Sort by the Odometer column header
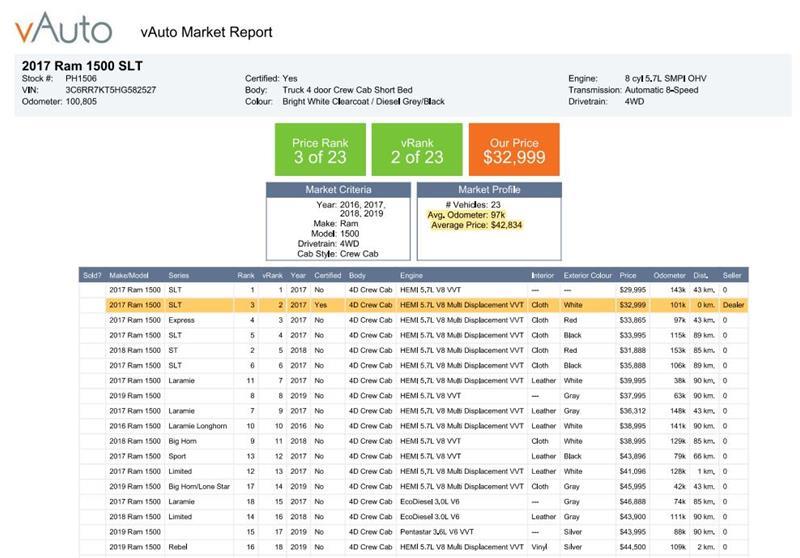800x558 pixels. coord(669,275)
